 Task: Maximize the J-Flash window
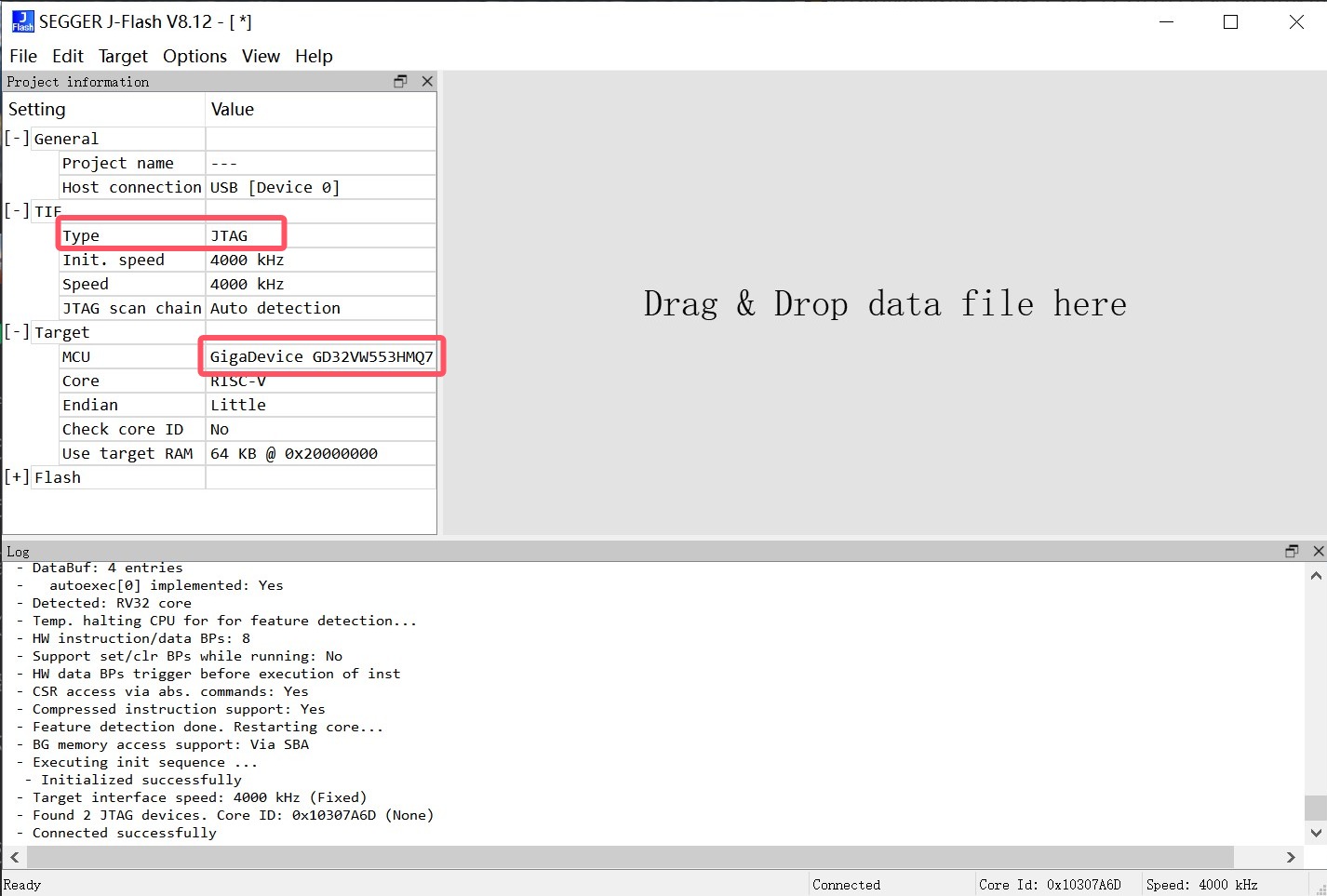click(x=1230, y=22)
